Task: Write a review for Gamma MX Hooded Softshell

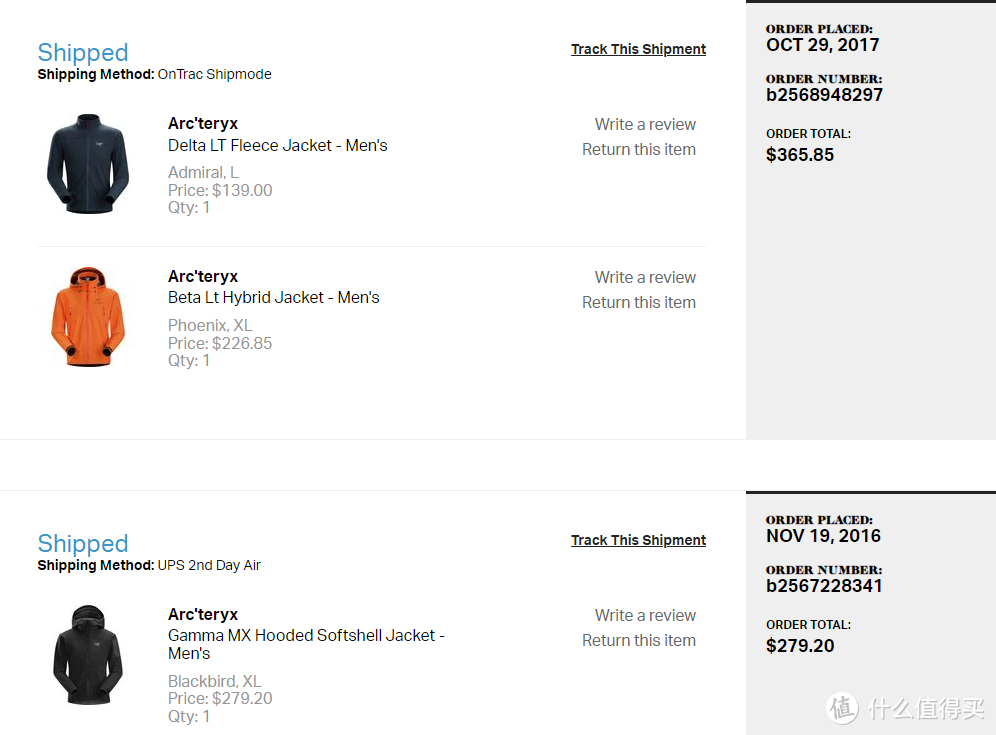Action: (x=645, y=616)
